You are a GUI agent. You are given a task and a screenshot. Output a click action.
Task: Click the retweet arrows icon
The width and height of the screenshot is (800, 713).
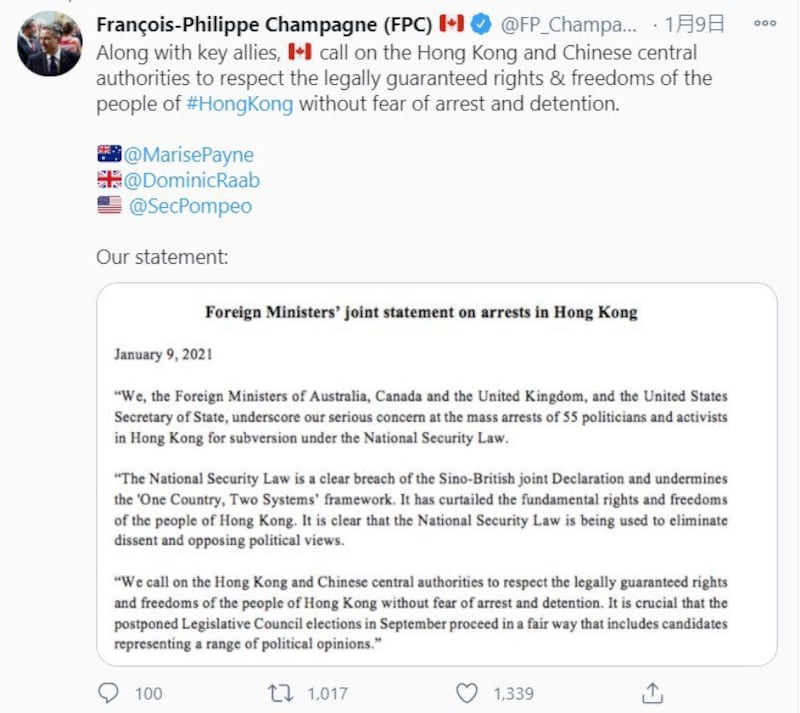click(281, 692)
